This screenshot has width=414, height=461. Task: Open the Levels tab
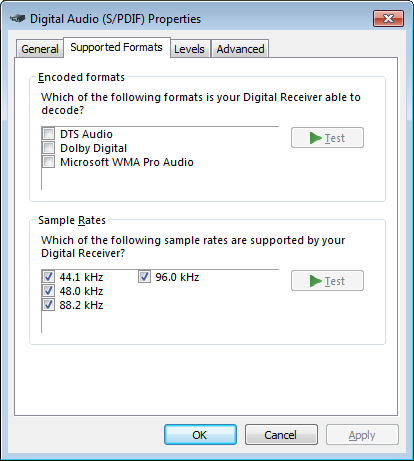[x=189, y=49]
